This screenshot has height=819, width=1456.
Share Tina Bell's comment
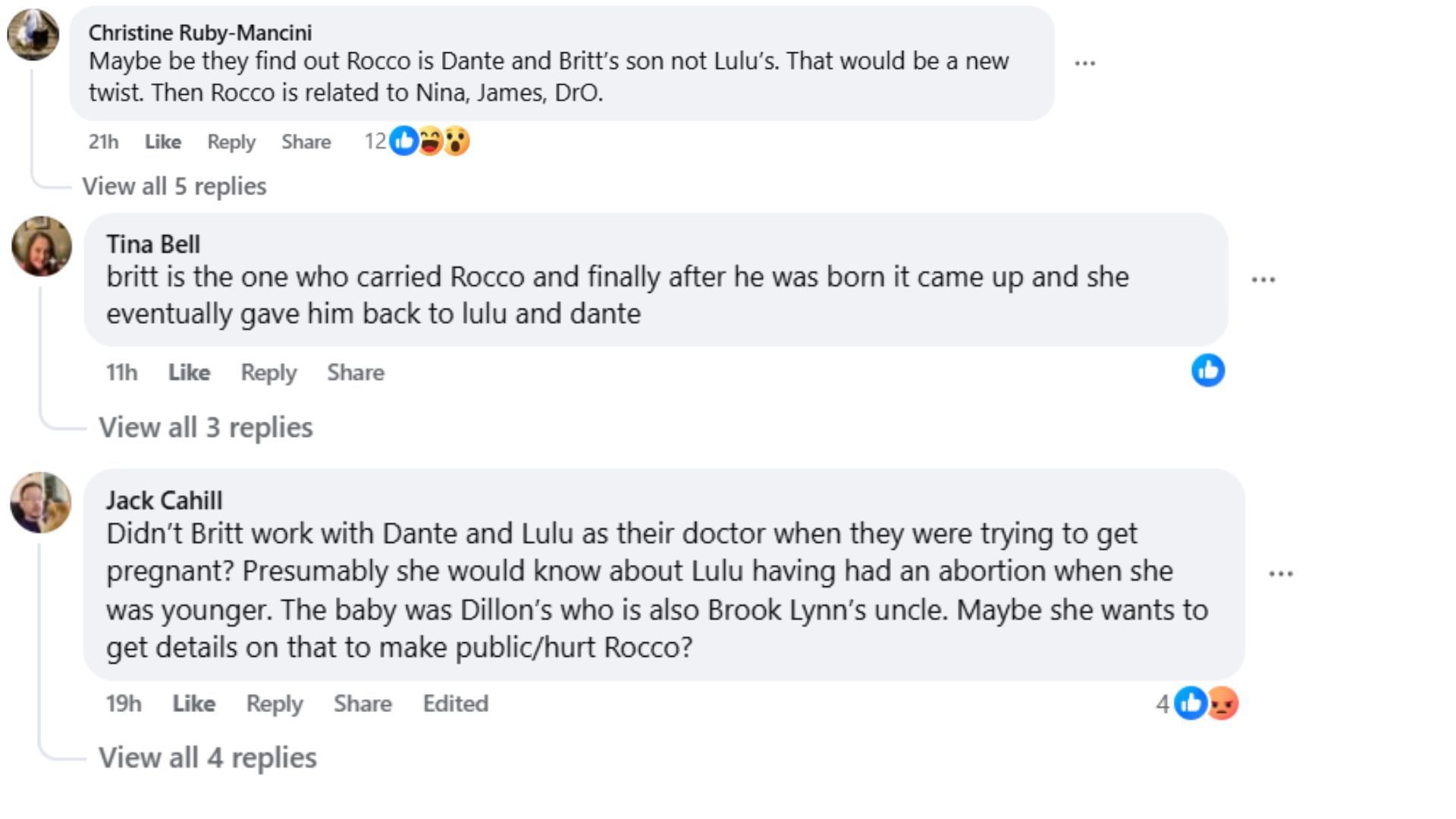coord(355,372)
